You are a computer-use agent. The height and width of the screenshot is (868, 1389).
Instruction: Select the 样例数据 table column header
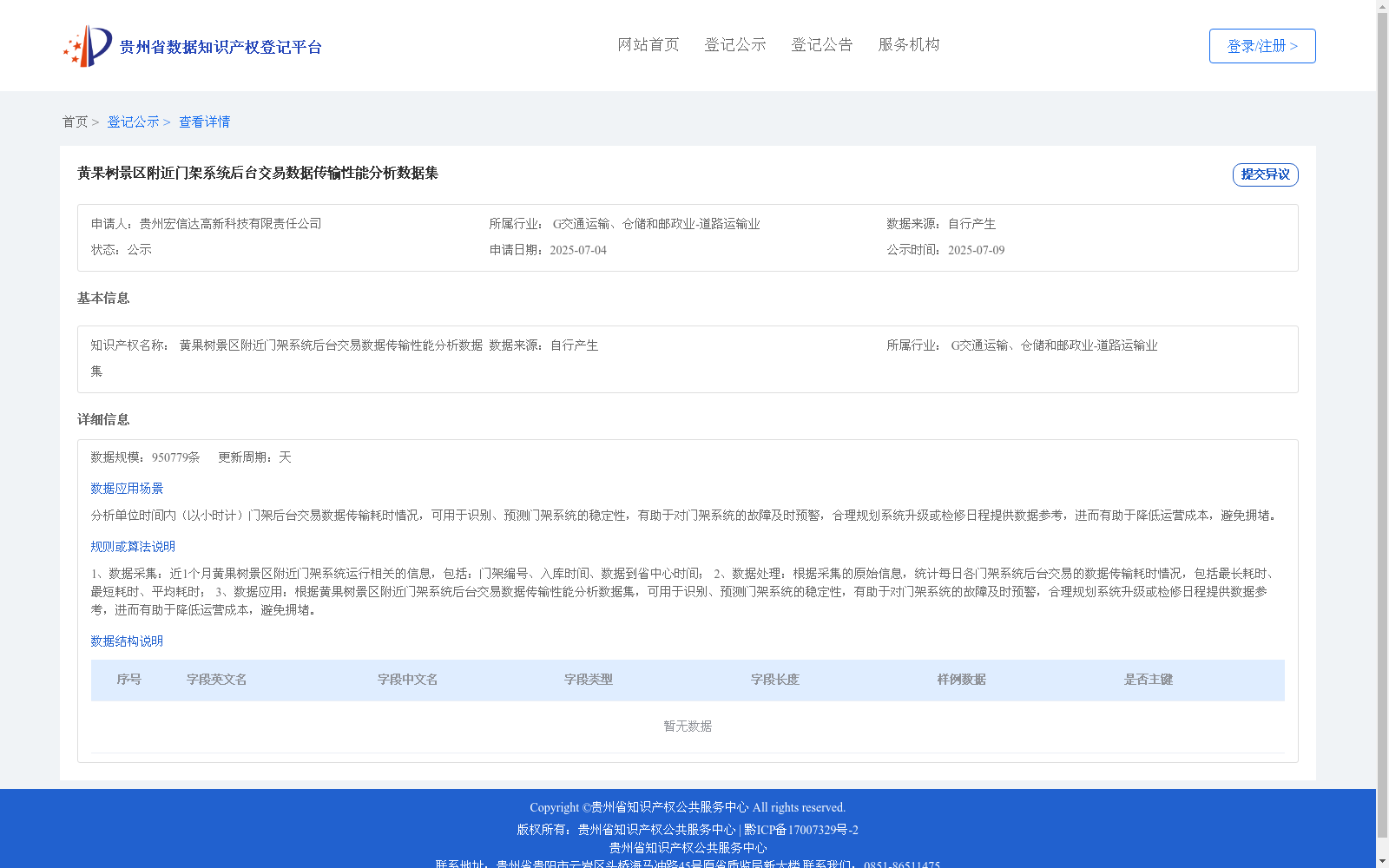coord(959,680)
